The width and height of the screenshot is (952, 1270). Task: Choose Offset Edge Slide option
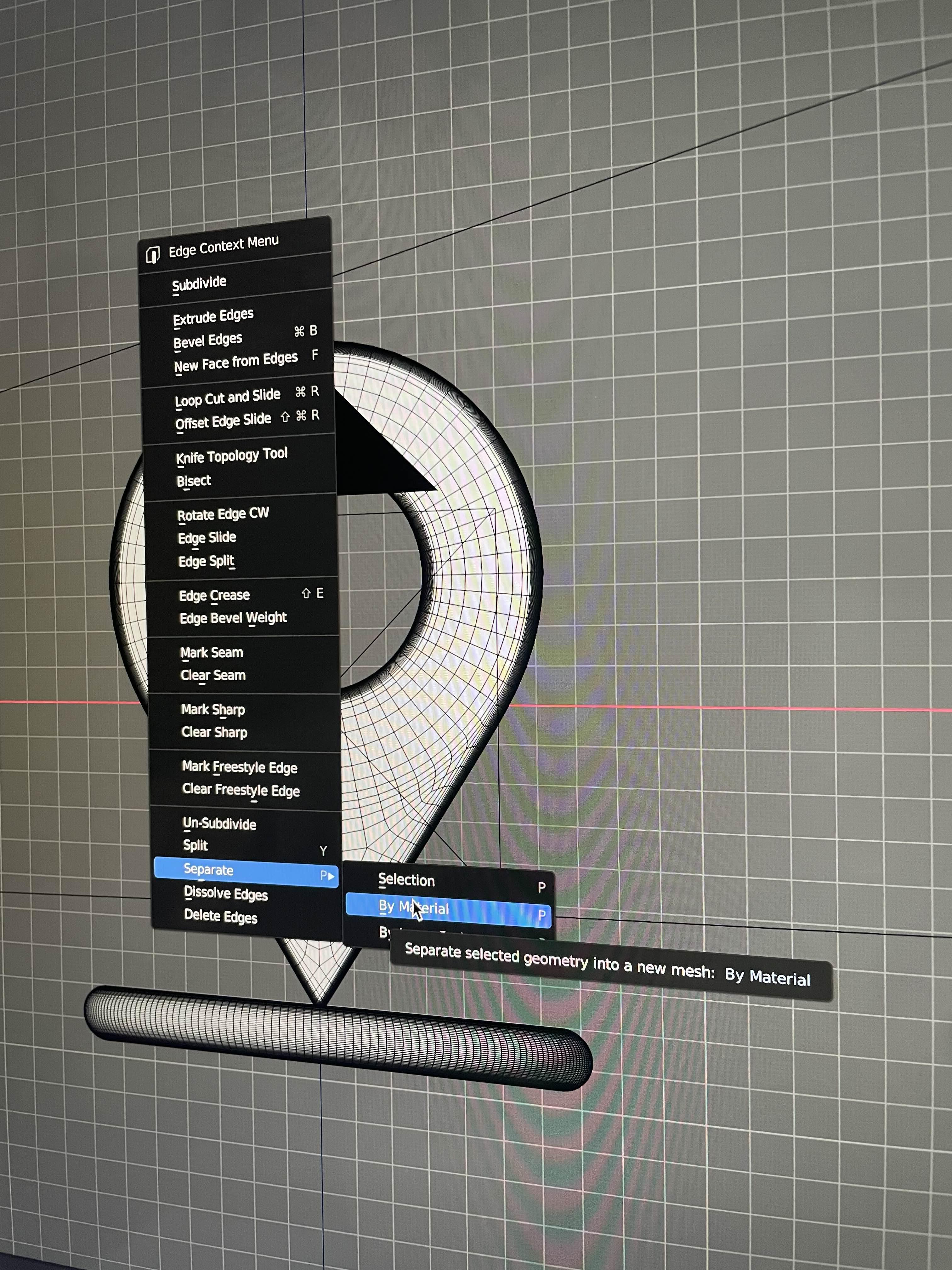(223, 421)
